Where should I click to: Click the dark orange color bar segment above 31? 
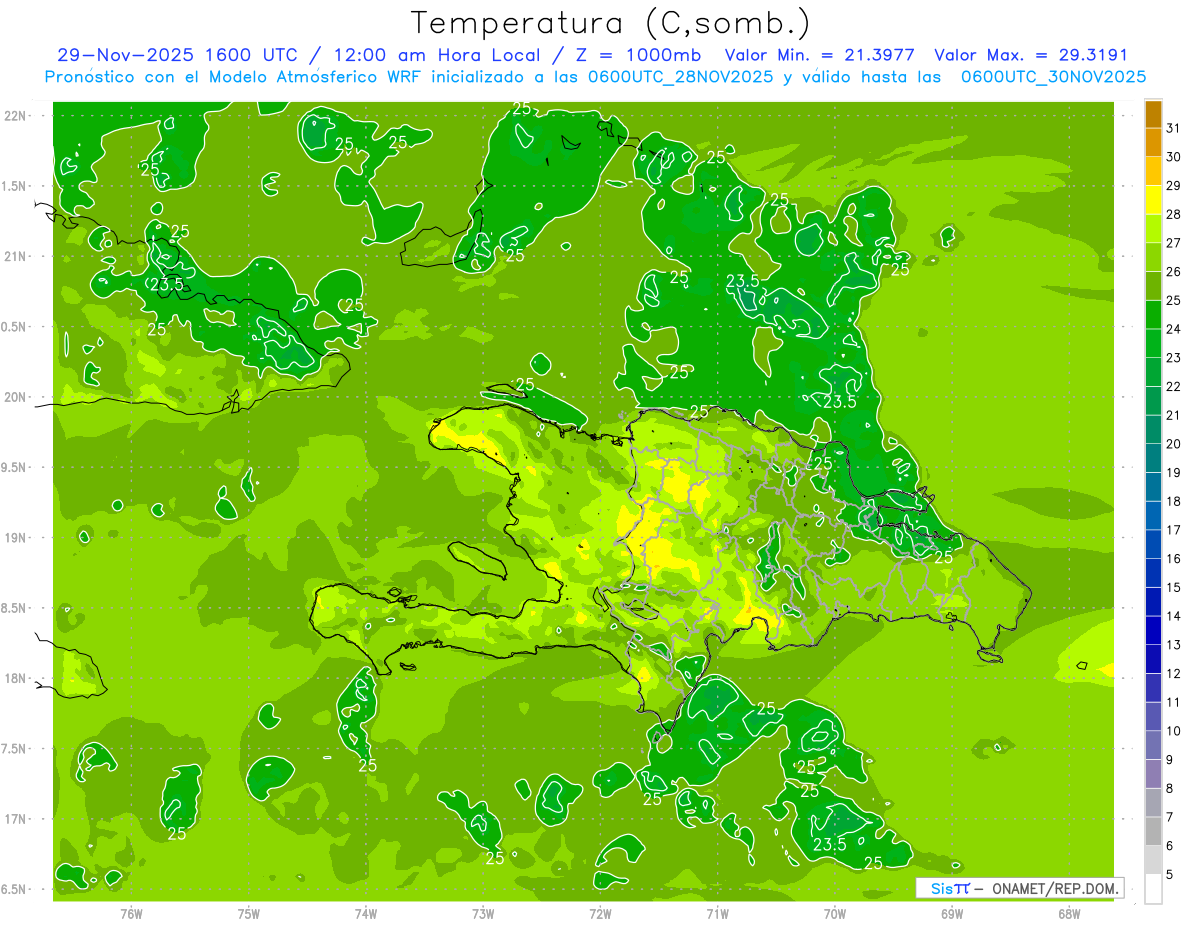pos(1153,114)
